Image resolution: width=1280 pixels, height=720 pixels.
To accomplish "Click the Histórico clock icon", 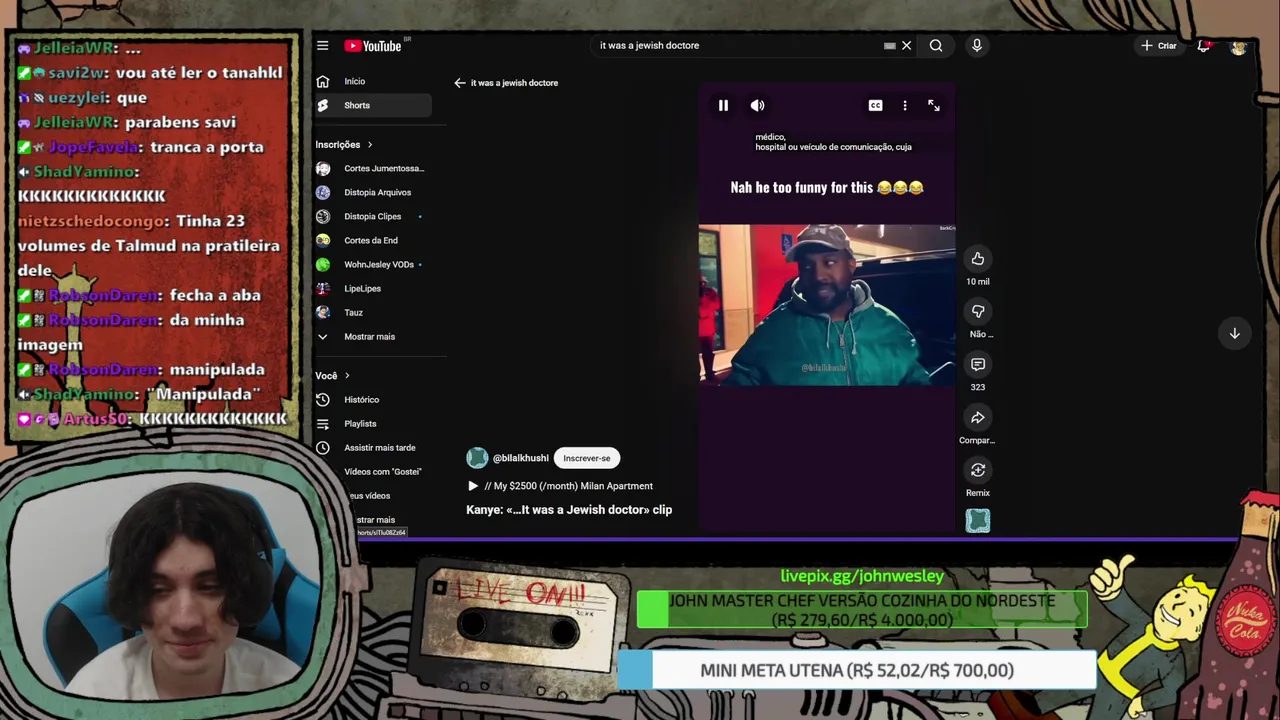I will click(323, 399).
